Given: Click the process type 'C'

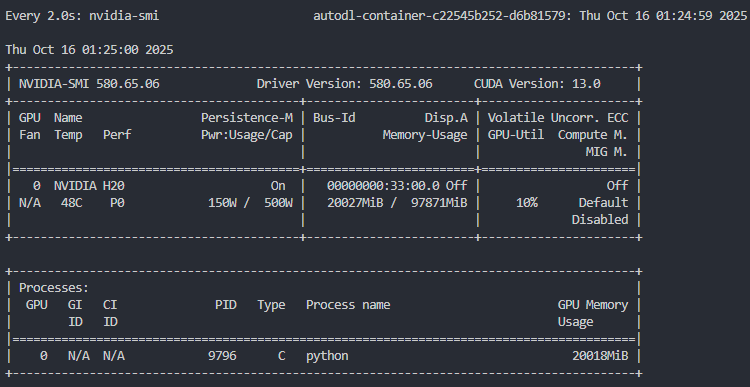Looking at the screenshot, I should pos(282,356).
